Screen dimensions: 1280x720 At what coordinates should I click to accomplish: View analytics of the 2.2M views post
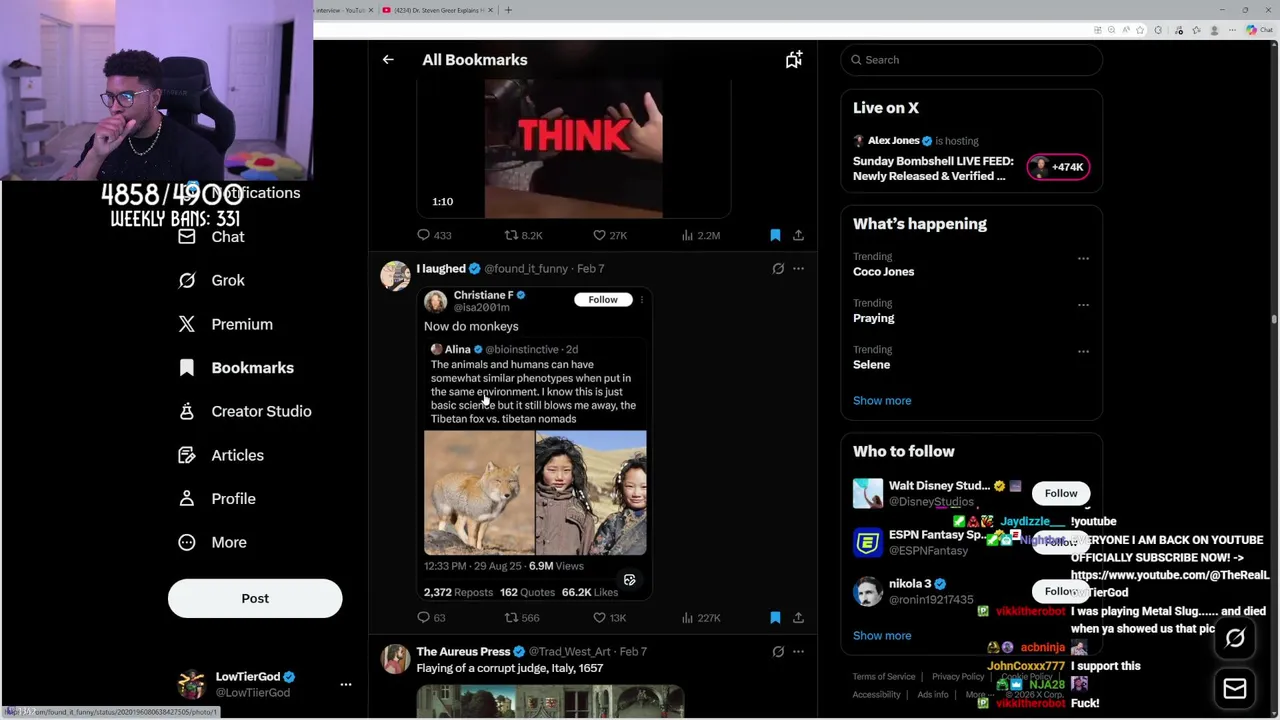(x=700, y=235)
